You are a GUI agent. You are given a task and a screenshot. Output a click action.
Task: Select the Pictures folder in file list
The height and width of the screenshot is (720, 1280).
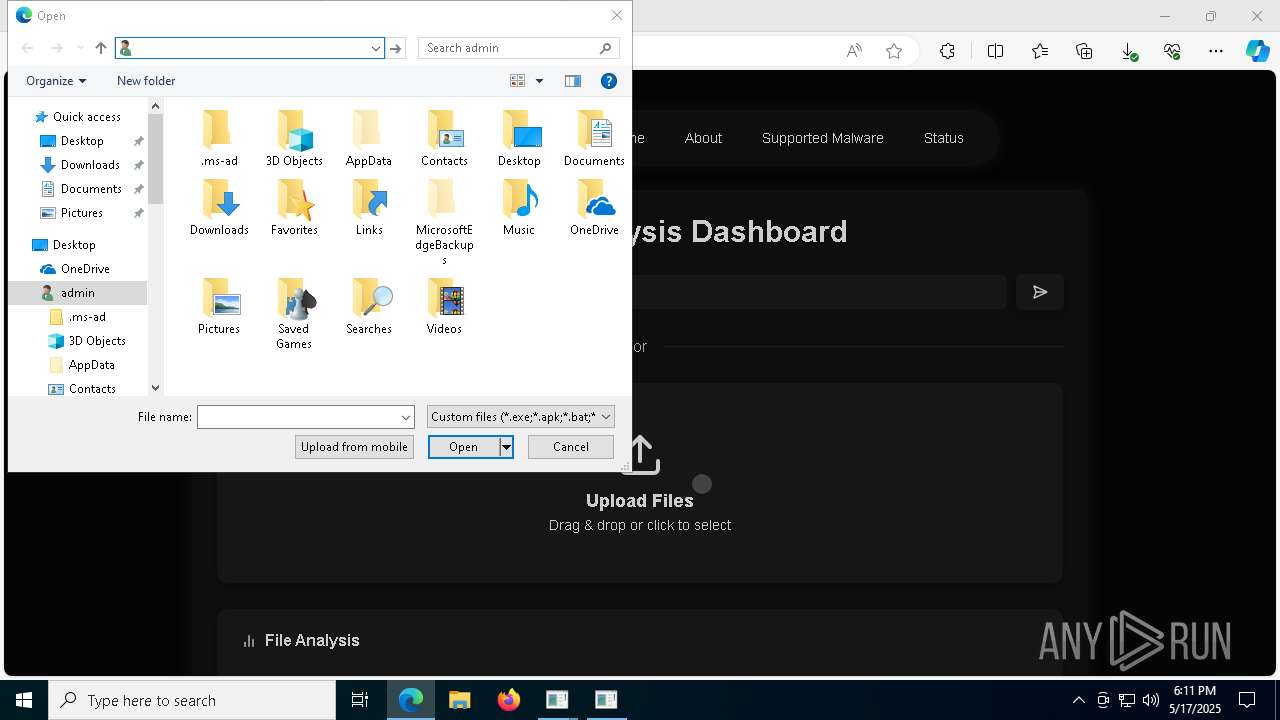219,307
